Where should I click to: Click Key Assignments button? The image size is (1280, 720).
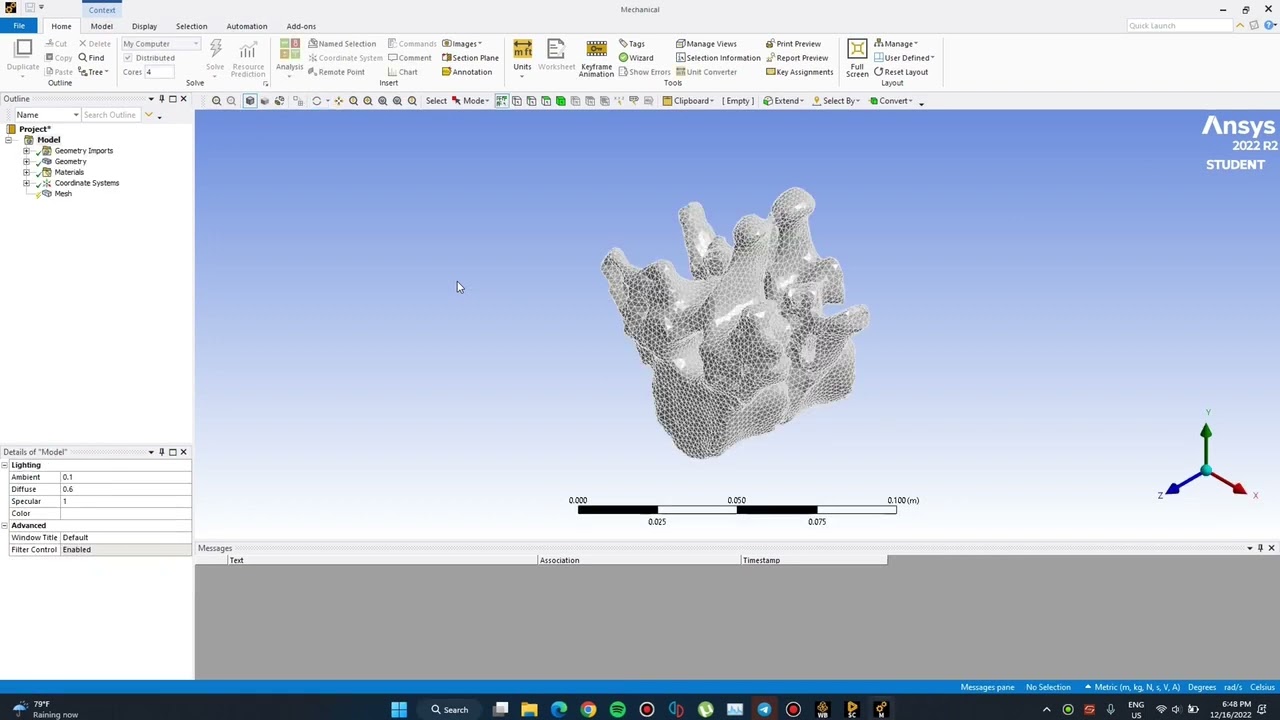tap(799, 72)
